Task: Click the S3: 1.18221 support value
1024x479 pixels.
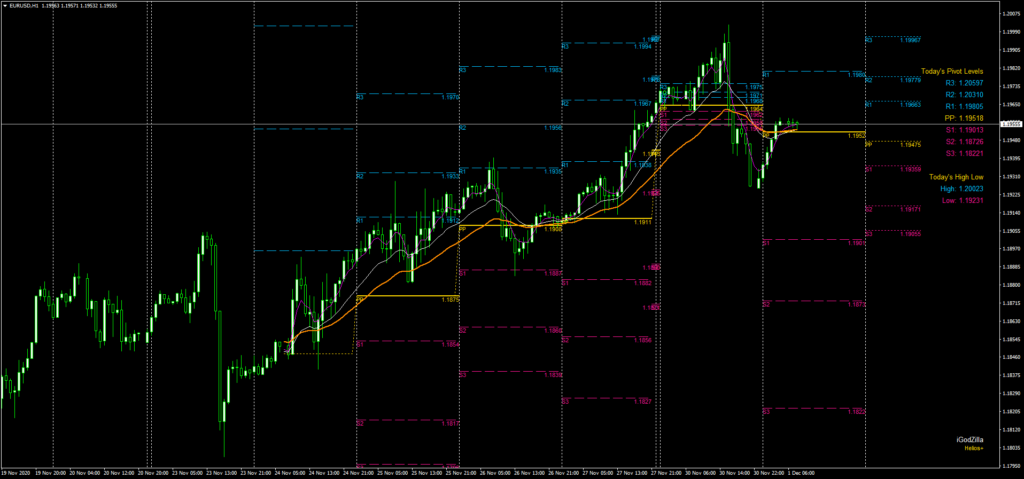Action: coord(965,154)
